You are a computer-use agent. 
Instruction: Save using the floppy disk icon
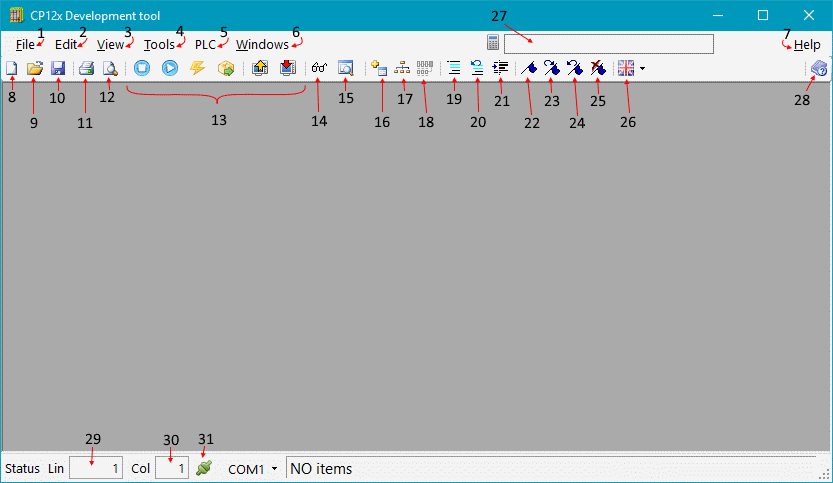58,68
